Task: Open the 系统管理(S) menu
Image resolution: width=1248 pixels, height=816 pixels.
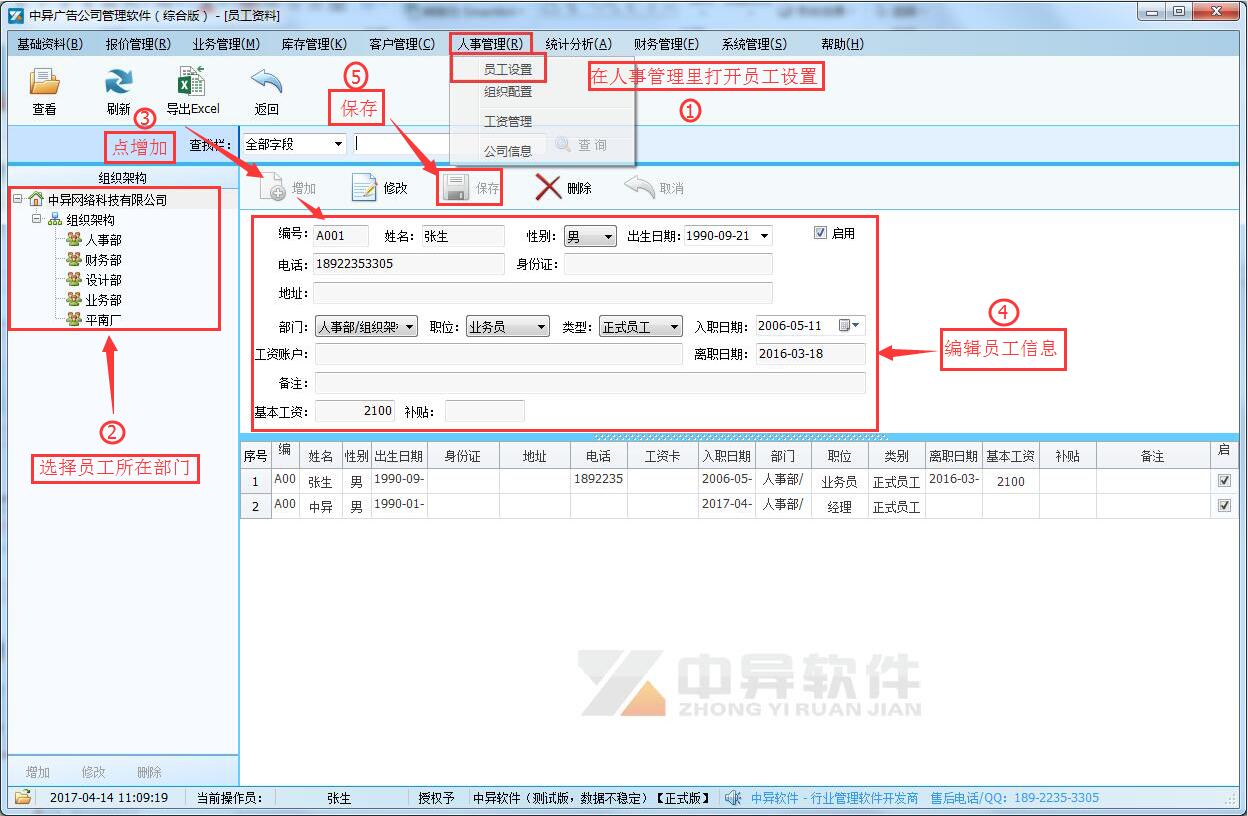Action: pyautogui.click(x=754, y=44)
